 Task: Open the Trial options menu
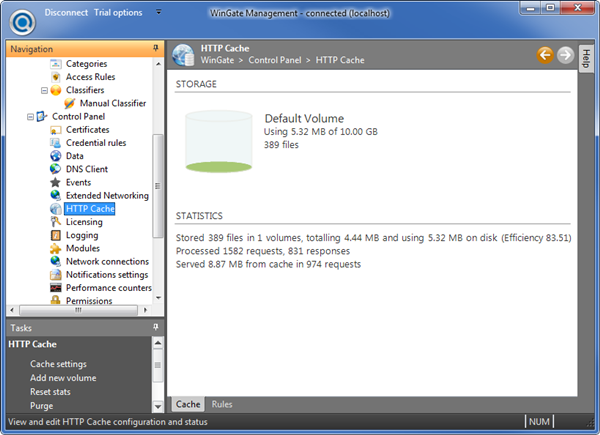coord(117,13)
